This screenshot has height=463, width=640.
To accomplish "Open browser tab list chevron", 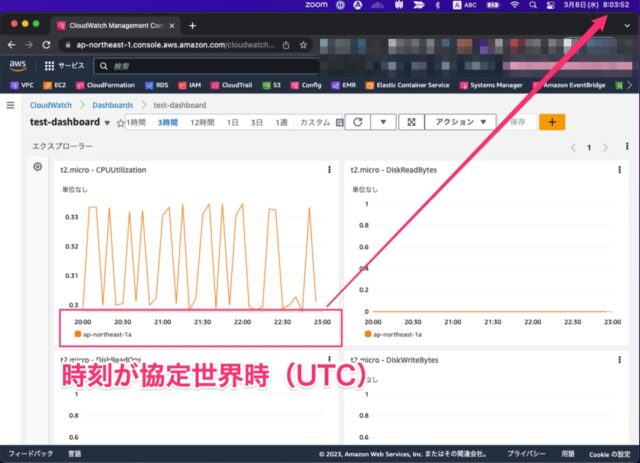I will coord(627,26).
